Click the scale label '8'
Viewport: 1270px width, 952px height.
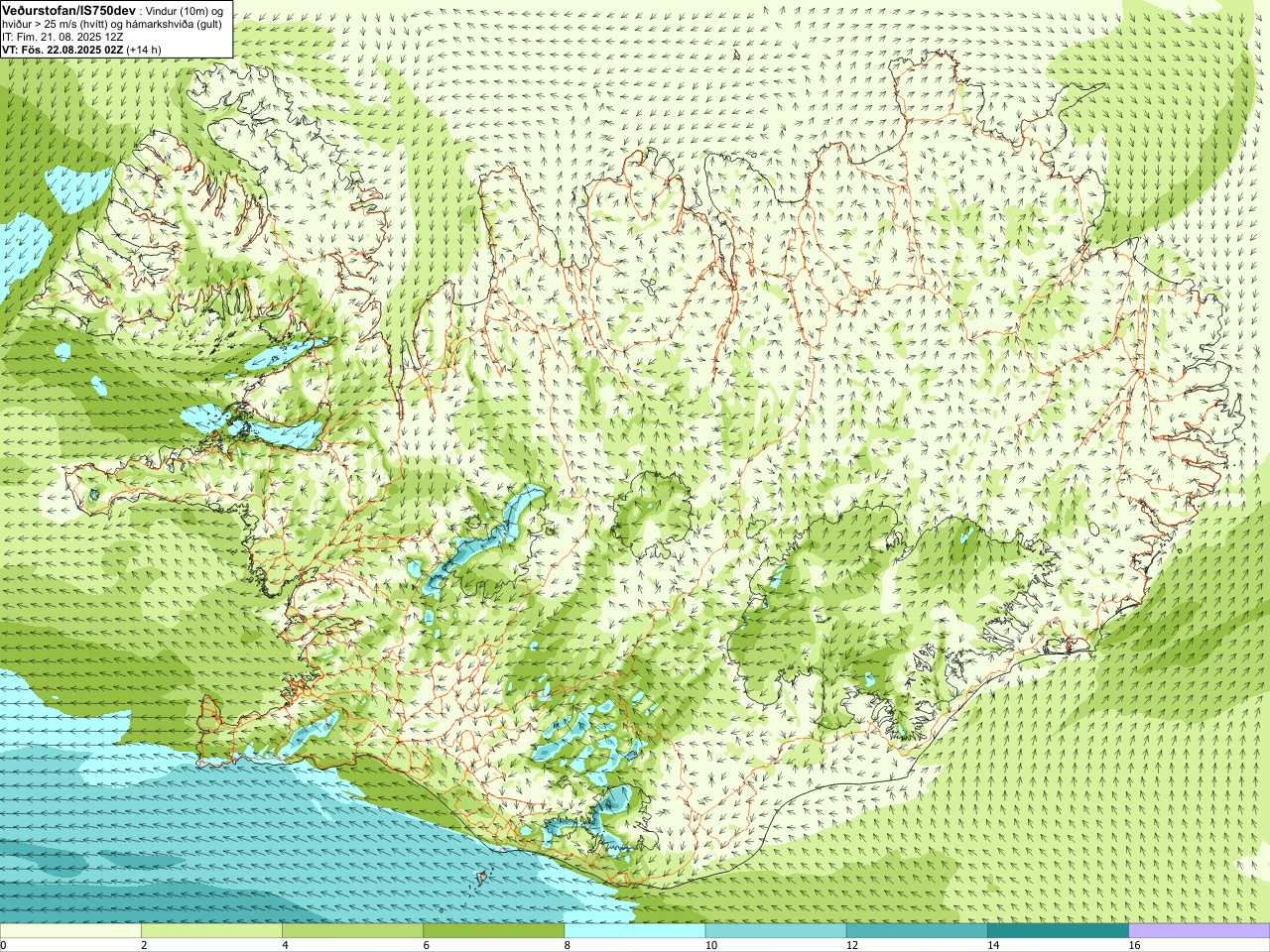pos(567,945)
